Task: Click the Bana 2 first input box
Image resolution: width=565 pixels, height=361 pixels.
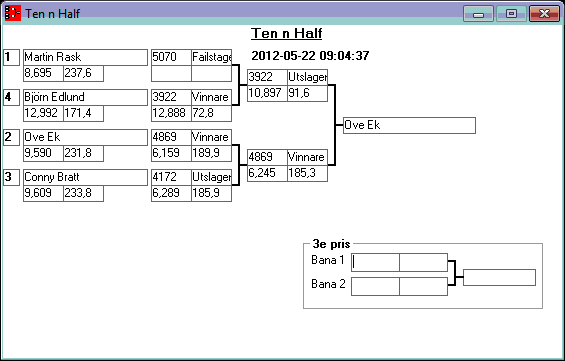Action: (x=375, y=286)
